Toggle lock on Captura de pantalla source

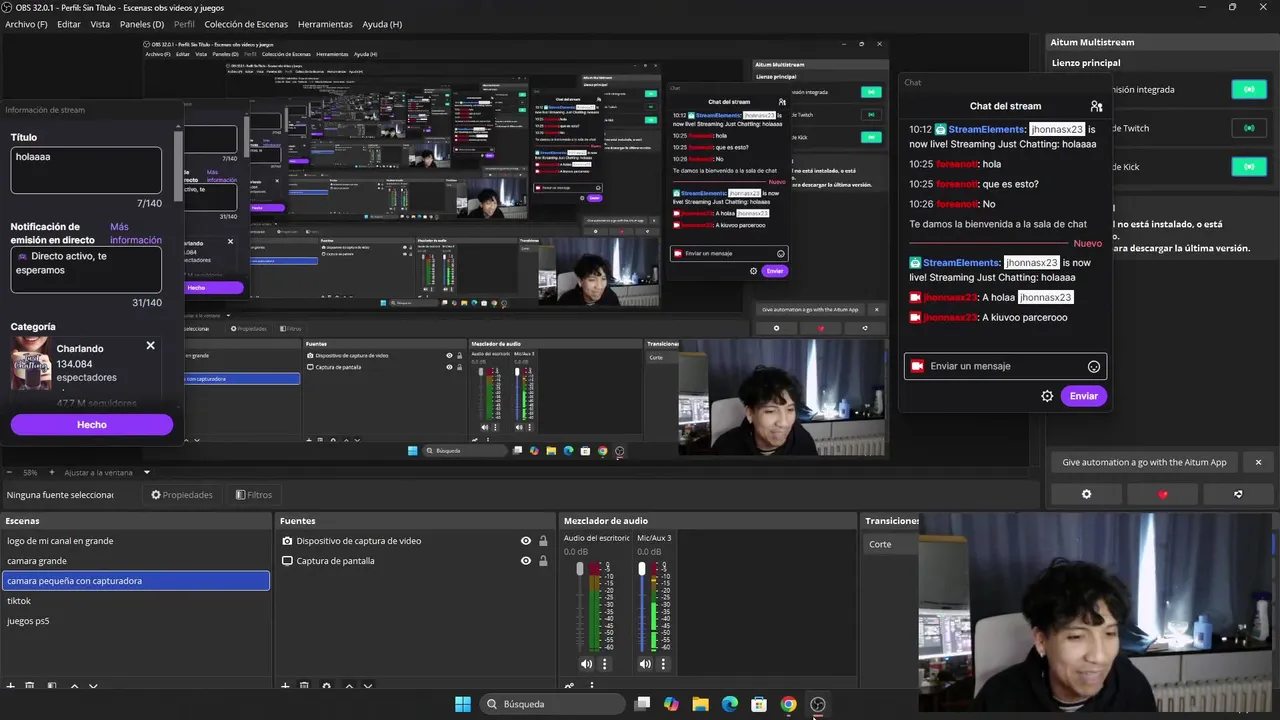point(543,561)
